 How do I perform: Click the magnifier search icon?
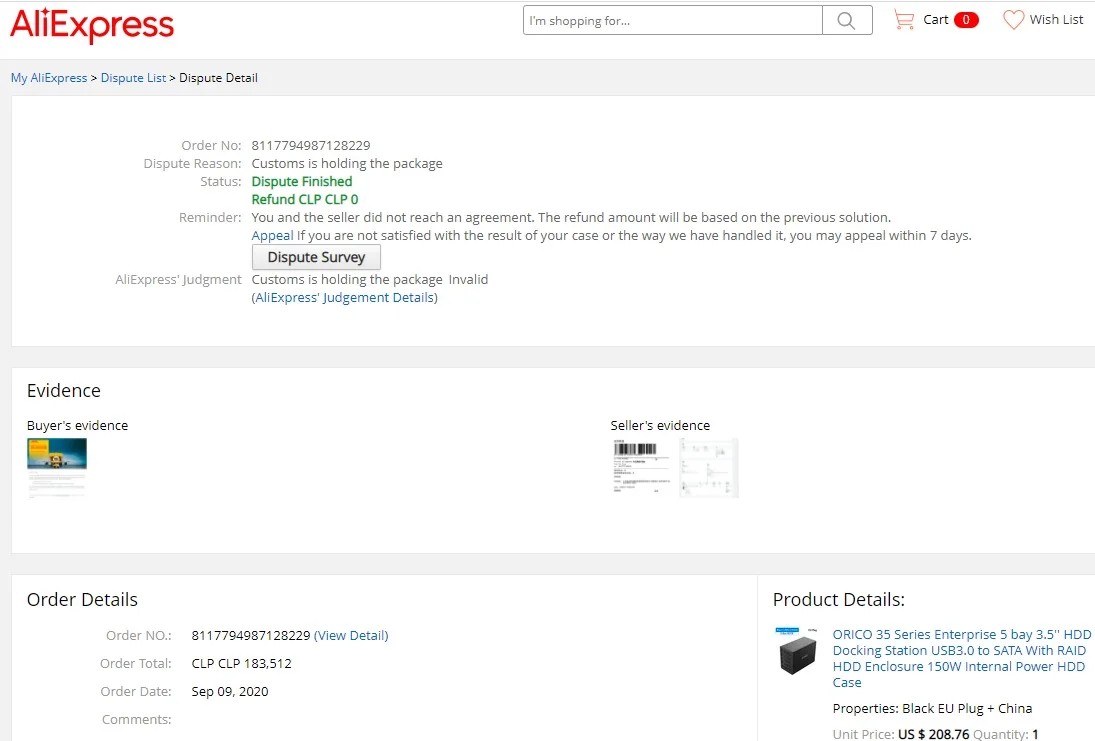[846, 21]
